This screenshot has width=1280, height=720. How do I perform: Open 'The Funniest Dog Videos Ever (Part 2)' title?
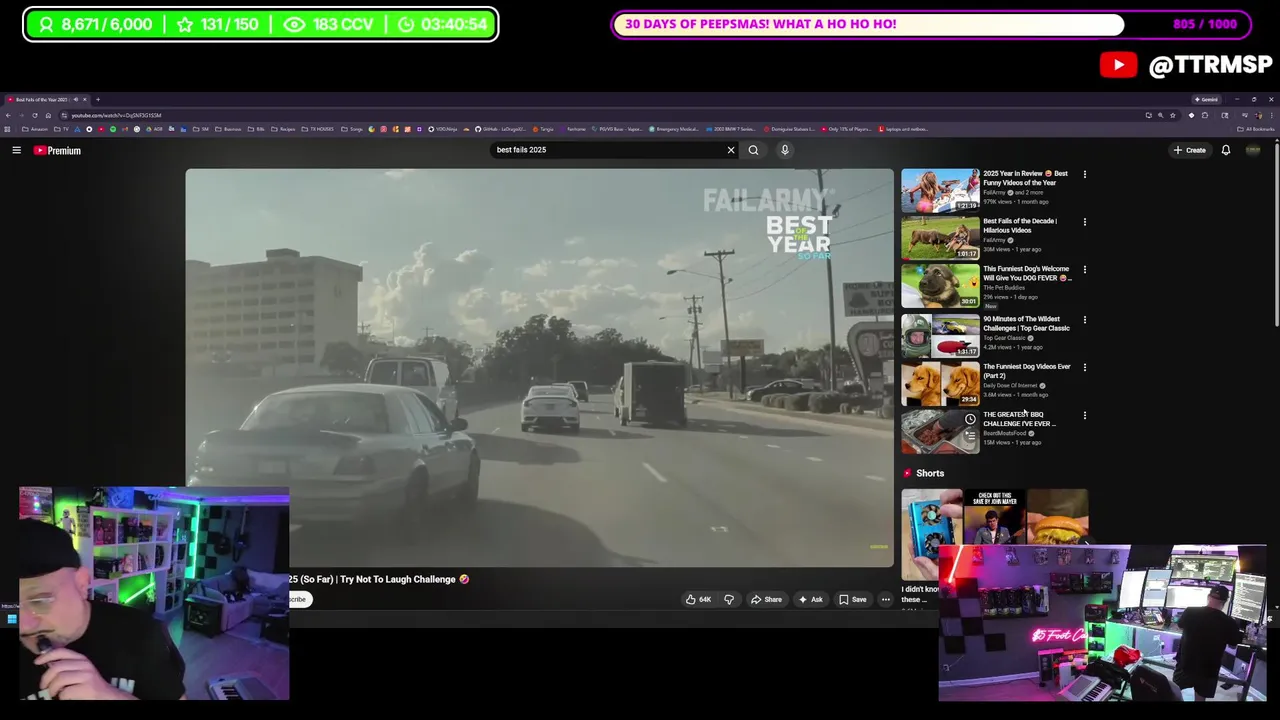[x=1026, y=371]
